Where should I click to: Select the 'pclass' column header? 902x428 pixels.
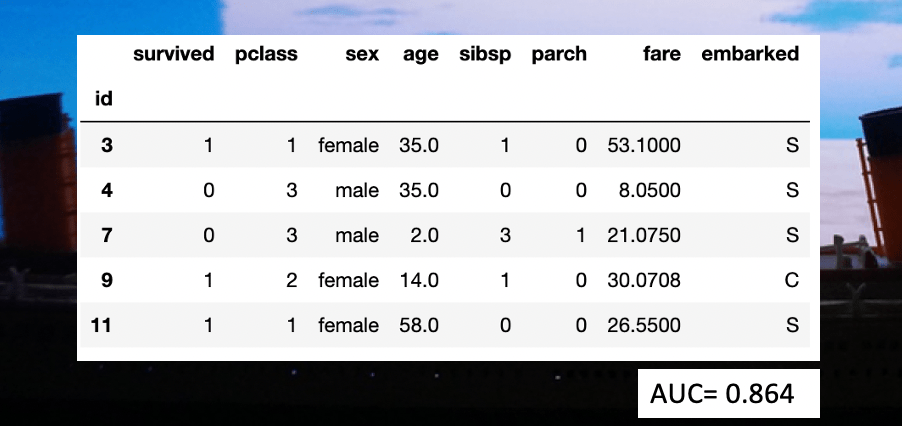pos(265,55)
